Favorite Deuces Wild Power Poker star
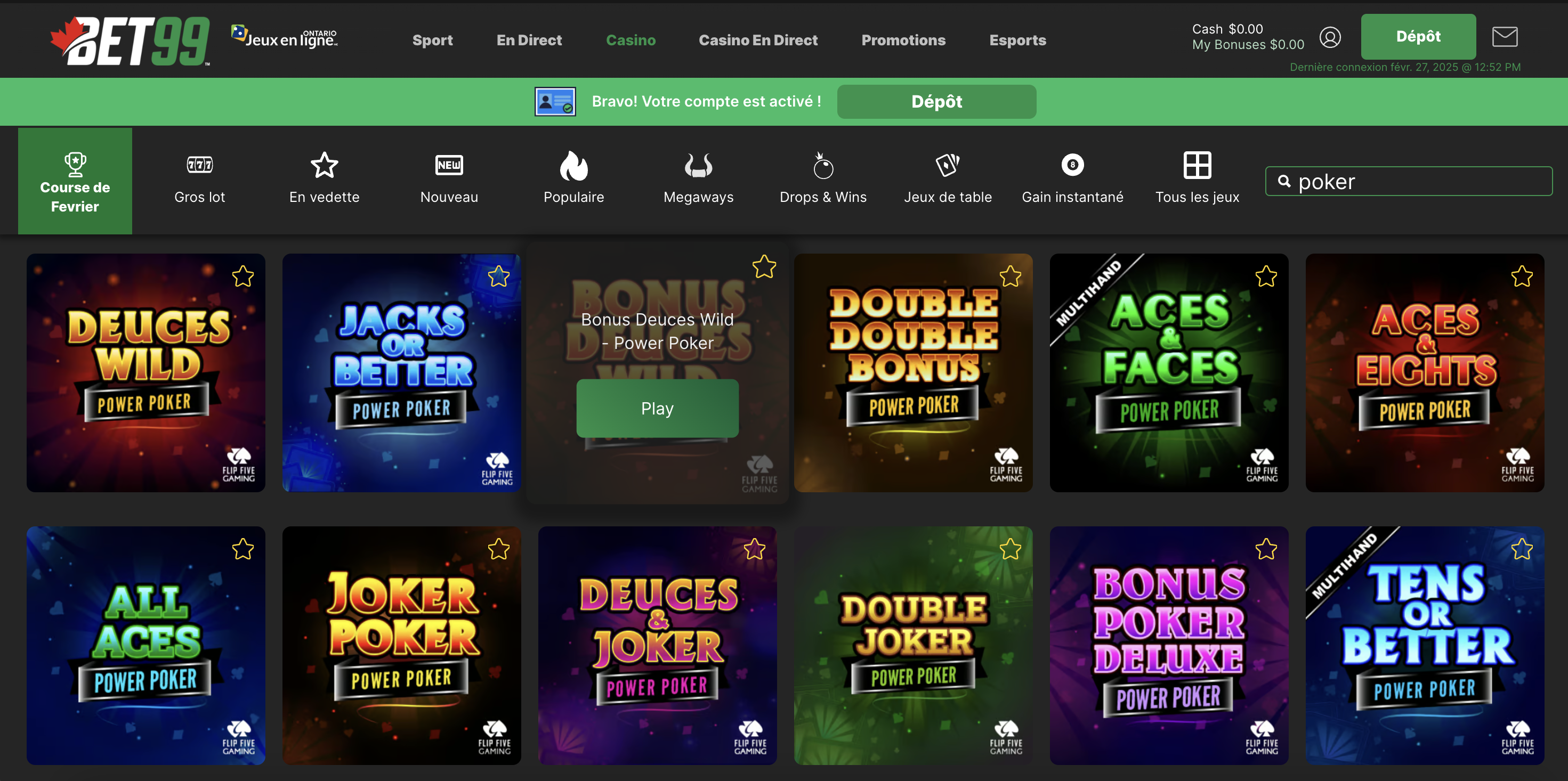1568x781 pixels. [x=243, y=276]
